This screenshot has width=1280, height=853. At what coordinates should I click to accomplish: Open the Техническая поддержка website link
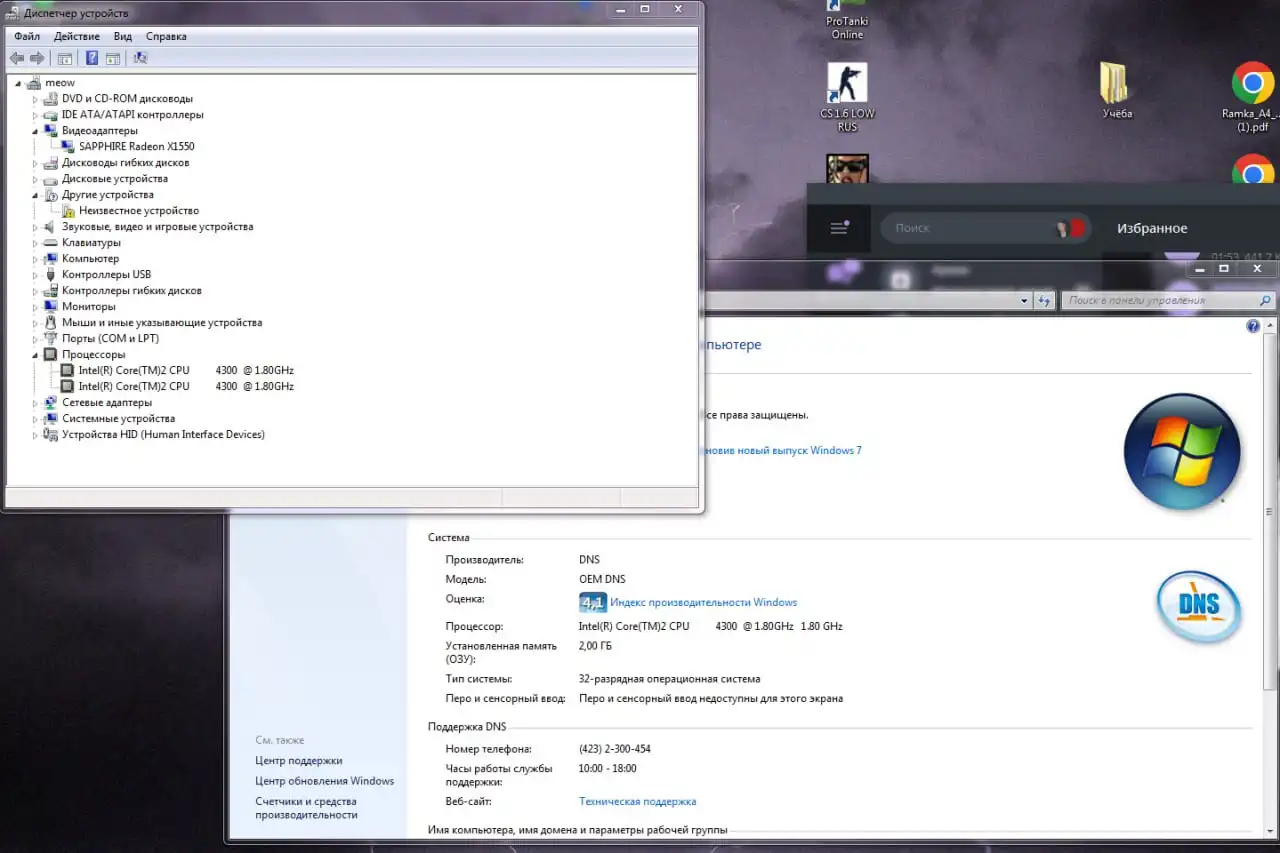tap(638, 801)
